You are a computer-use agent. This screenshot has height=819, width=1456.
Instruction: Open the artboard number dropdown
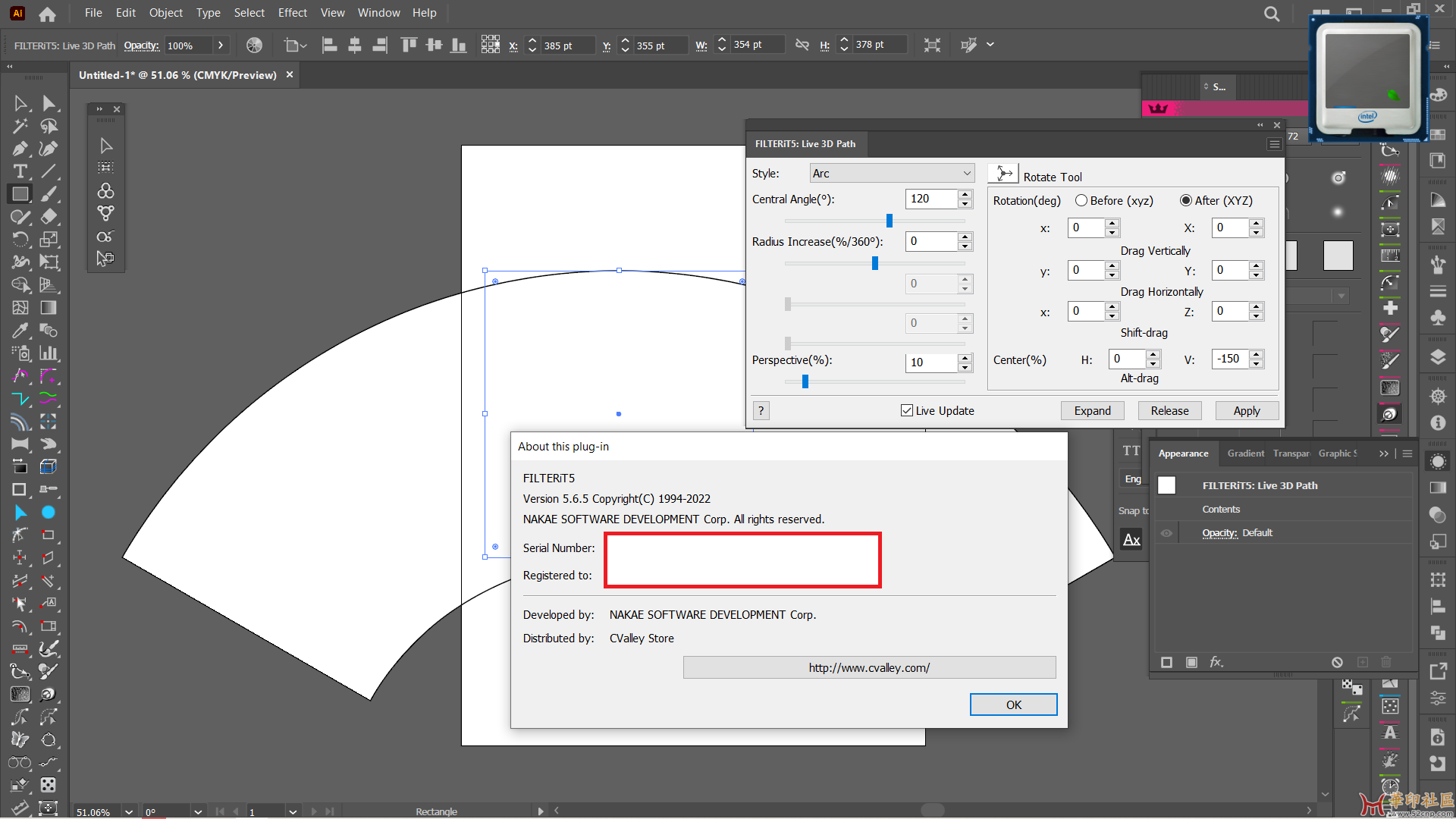click(293, 811)
